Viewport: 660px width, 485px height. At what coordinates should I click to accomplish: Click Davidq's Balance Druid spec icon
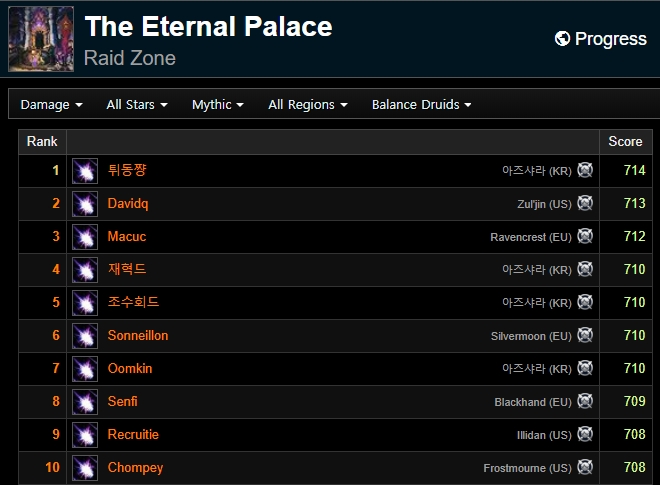click(85, 204)
